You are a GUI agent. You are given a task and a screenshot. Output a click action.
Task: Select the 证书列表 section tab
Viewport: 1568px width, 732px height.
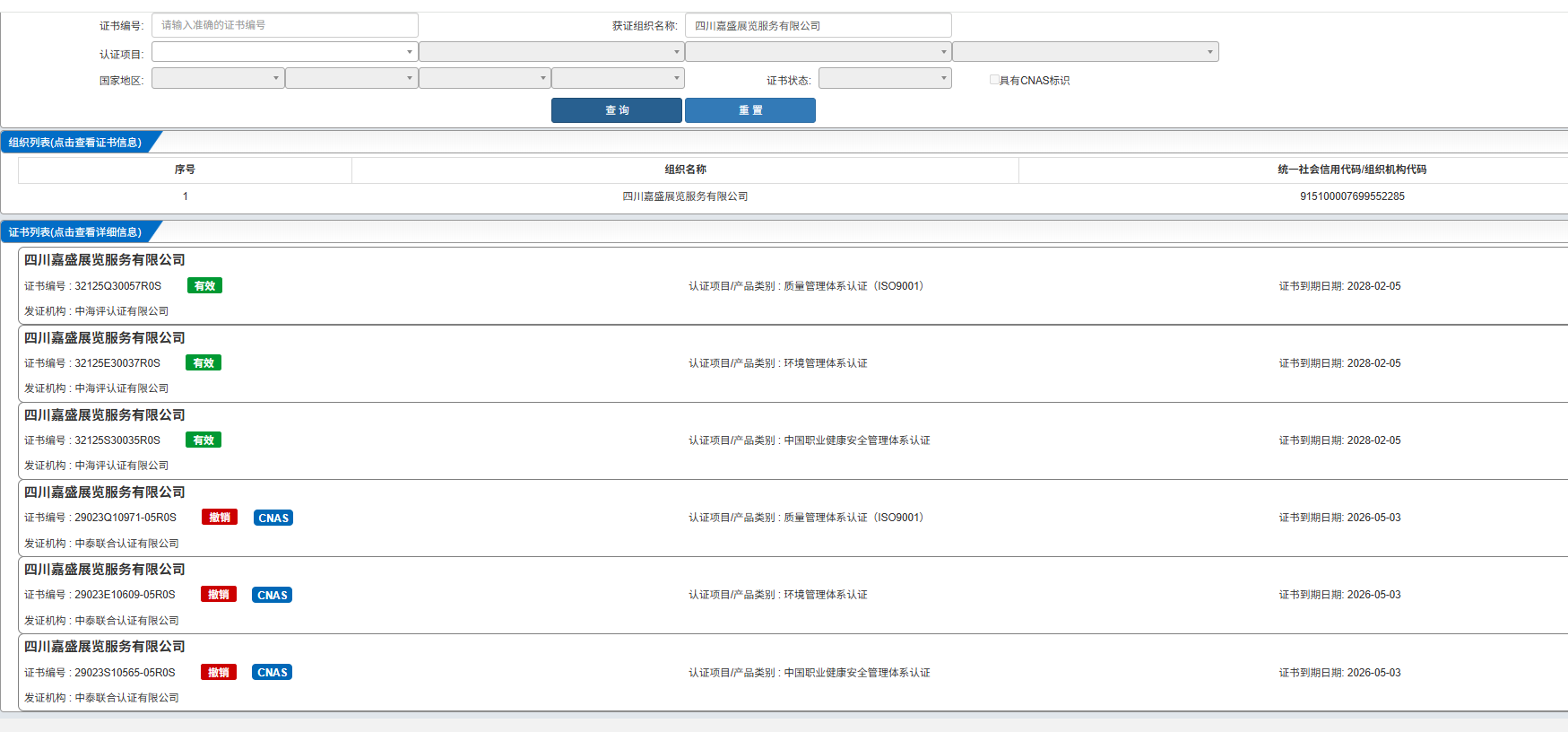(x=75, y=232)
